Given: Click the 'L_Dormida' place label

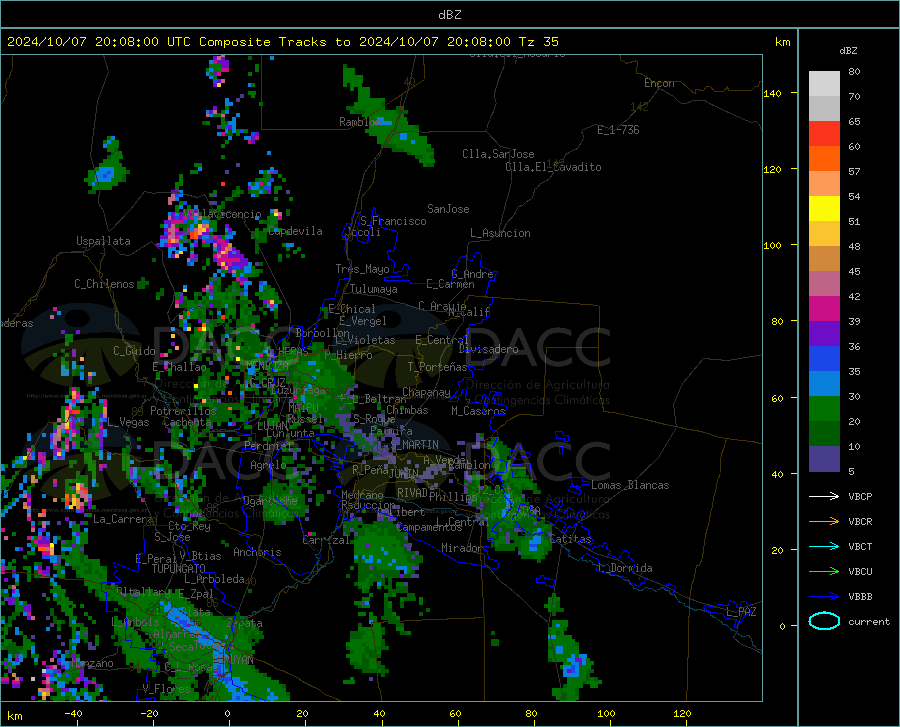Looking at the screenshot, I should click(x=625, y=568).
